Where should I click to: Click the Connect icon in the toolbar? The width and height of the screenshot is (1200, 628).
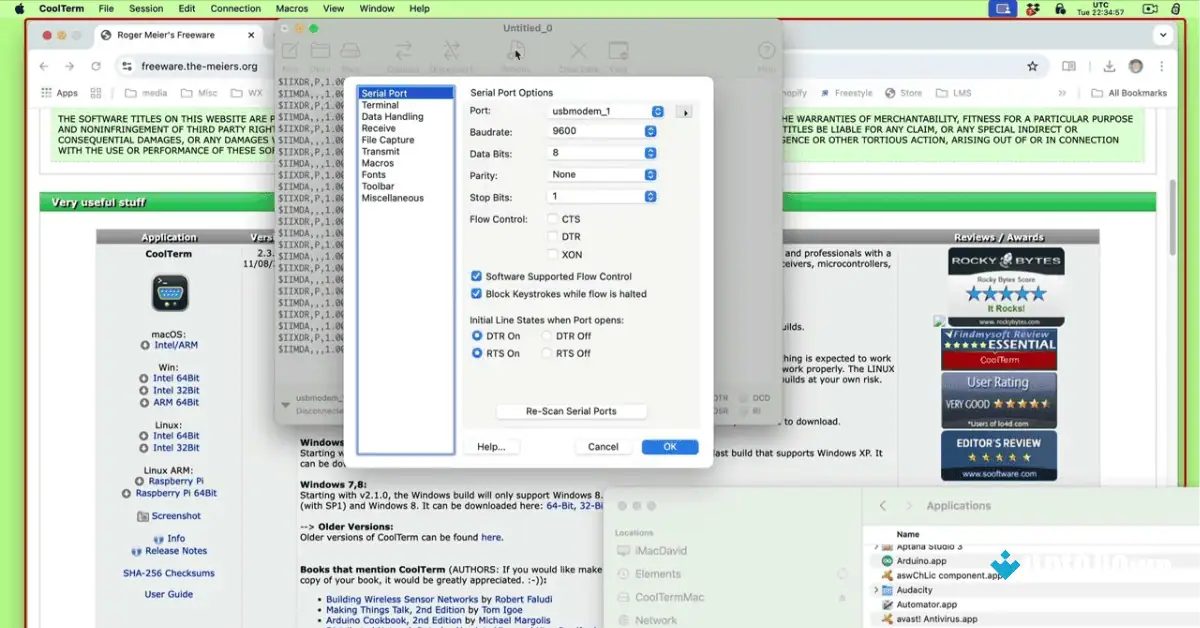[404, 50]
